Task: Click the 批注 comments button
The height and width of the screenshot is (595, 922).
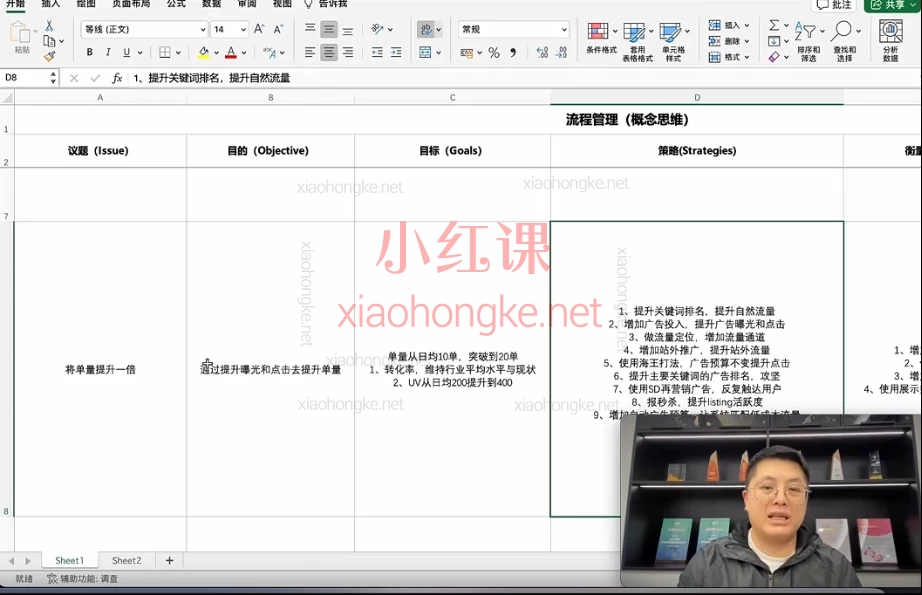Action: (834, 5)
